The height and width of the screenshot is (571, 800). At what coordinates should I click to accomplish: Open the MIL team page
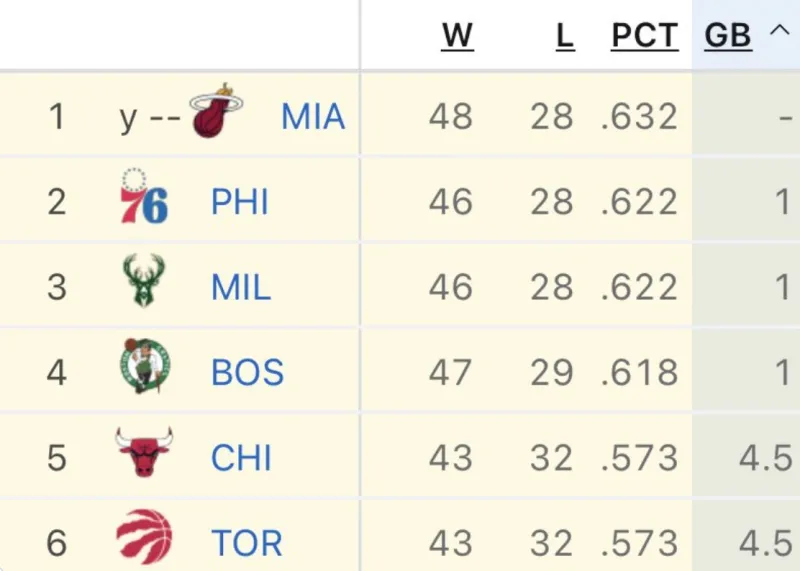(241, 287)
